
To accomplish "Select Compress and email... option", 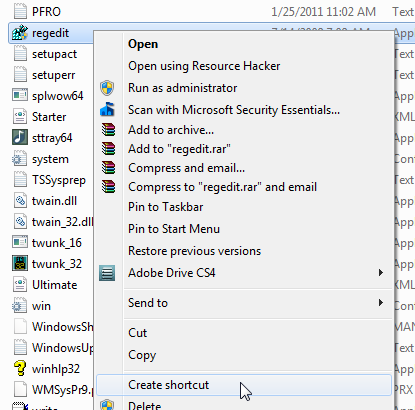I will [186, 168].
